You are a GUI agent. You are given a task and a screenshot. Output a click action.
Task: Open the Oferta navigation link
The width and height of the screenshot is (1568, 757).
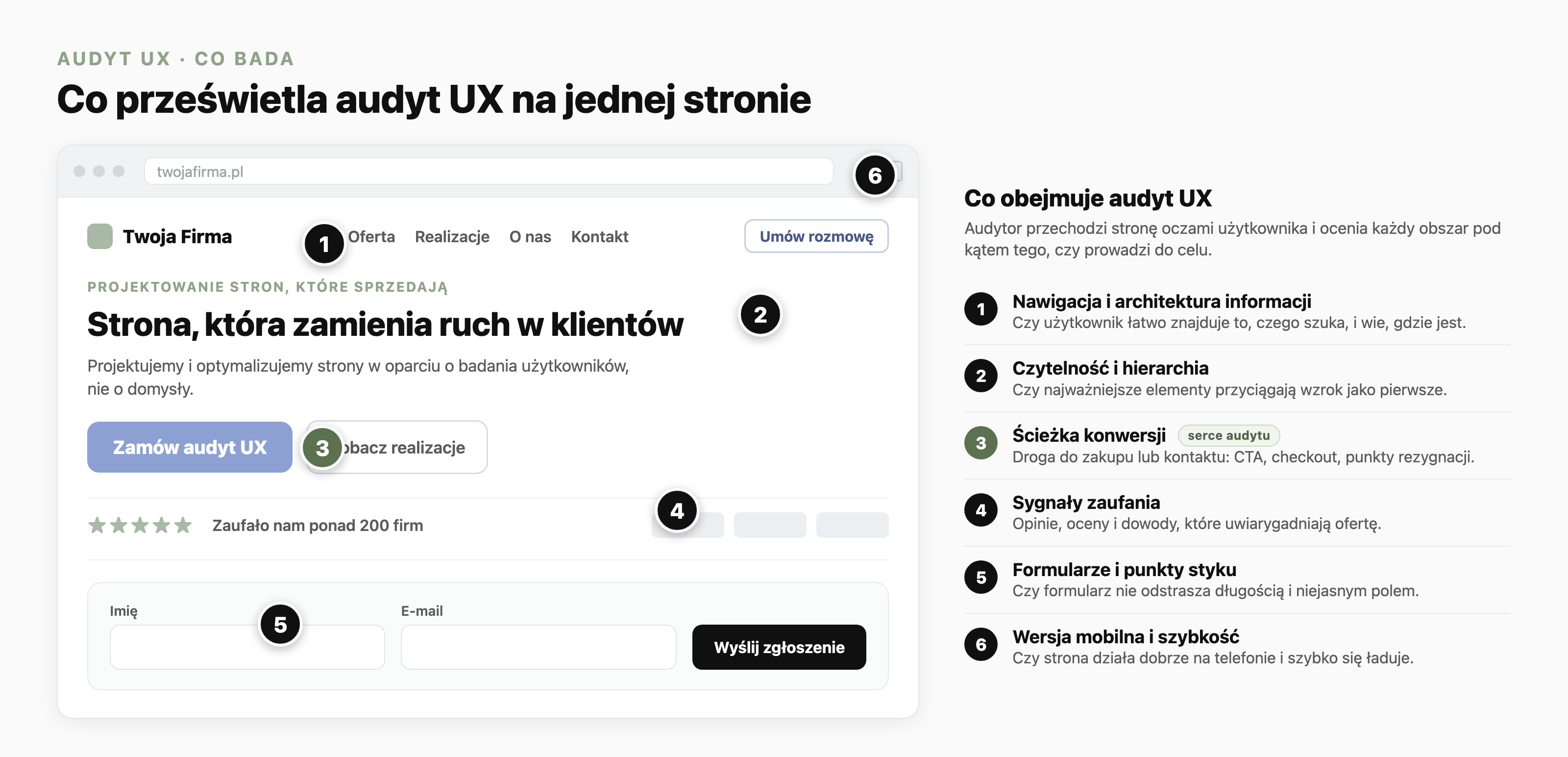(371, 236)
